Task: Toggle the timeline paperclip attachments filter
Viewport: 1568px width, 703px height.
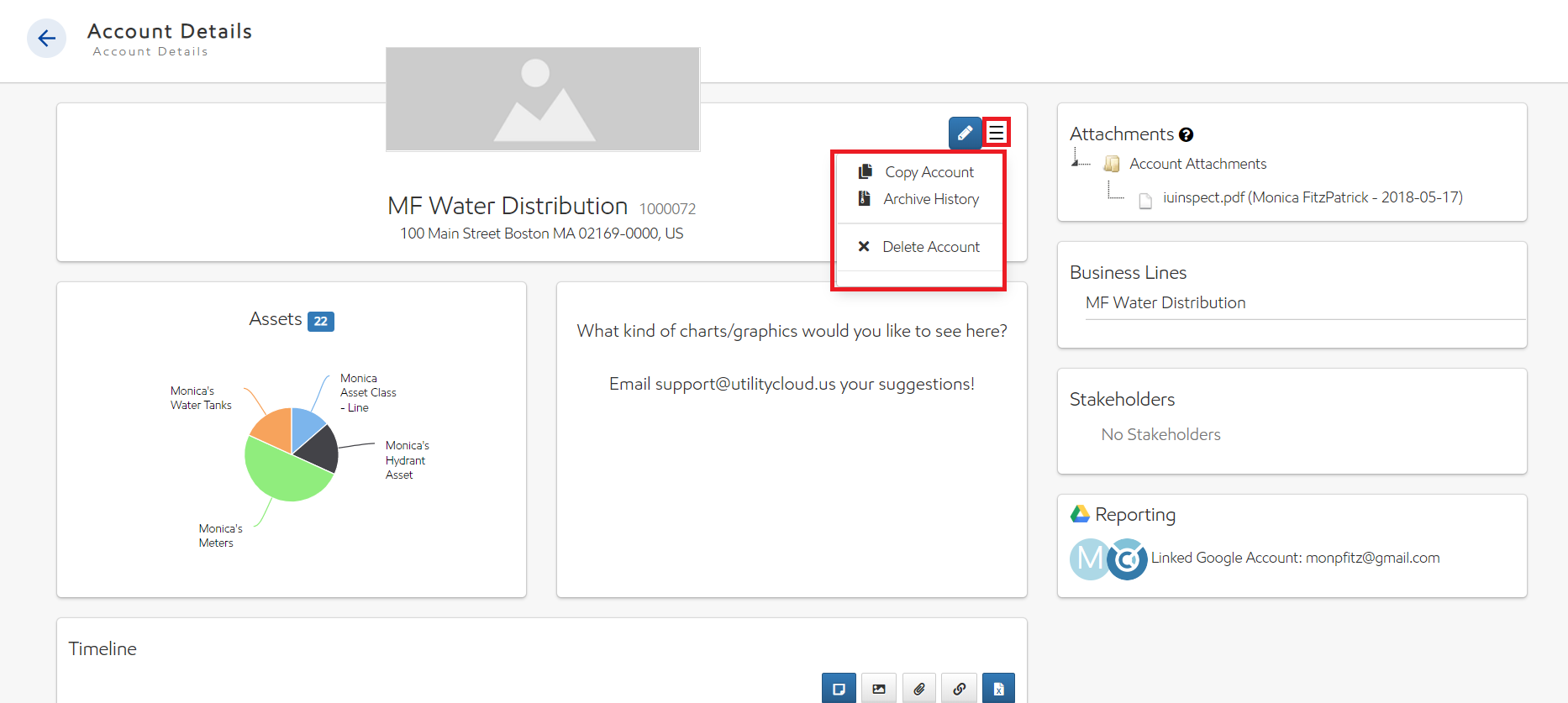Action: (918, 689)
